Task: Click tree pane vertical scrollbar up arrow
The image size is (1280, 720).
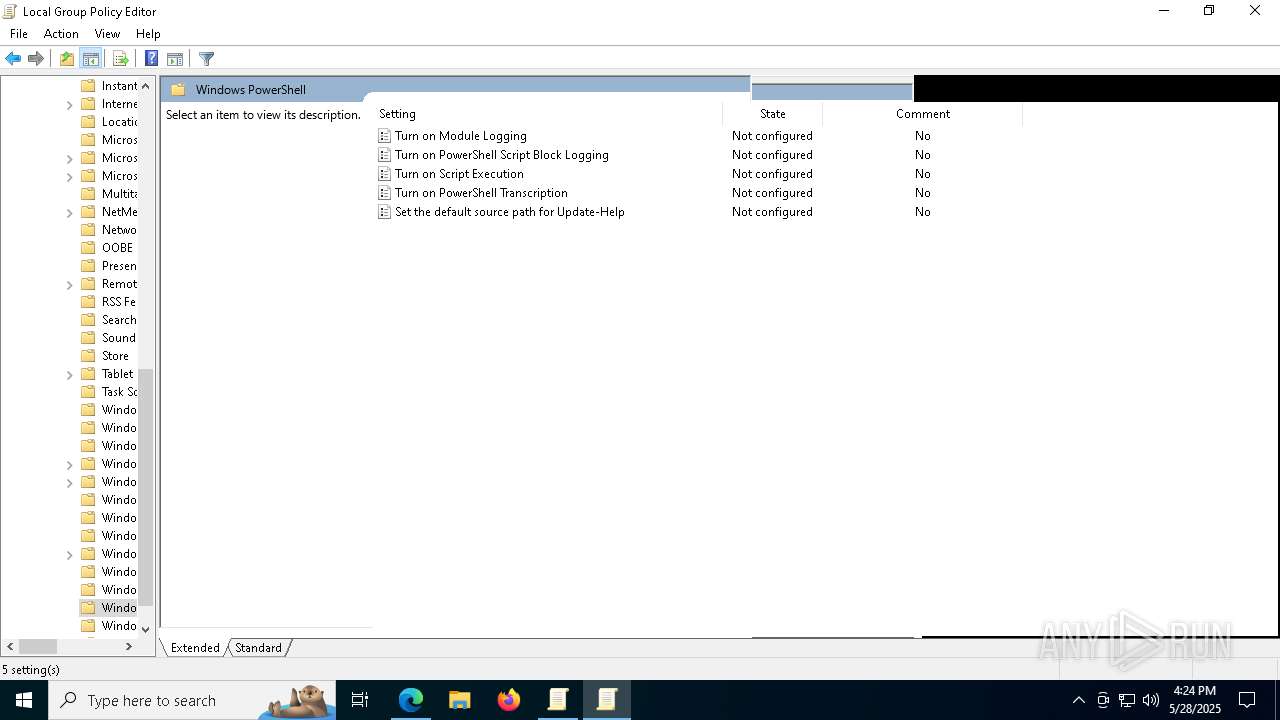Action: pyautogui.click(x=146, y=86)
